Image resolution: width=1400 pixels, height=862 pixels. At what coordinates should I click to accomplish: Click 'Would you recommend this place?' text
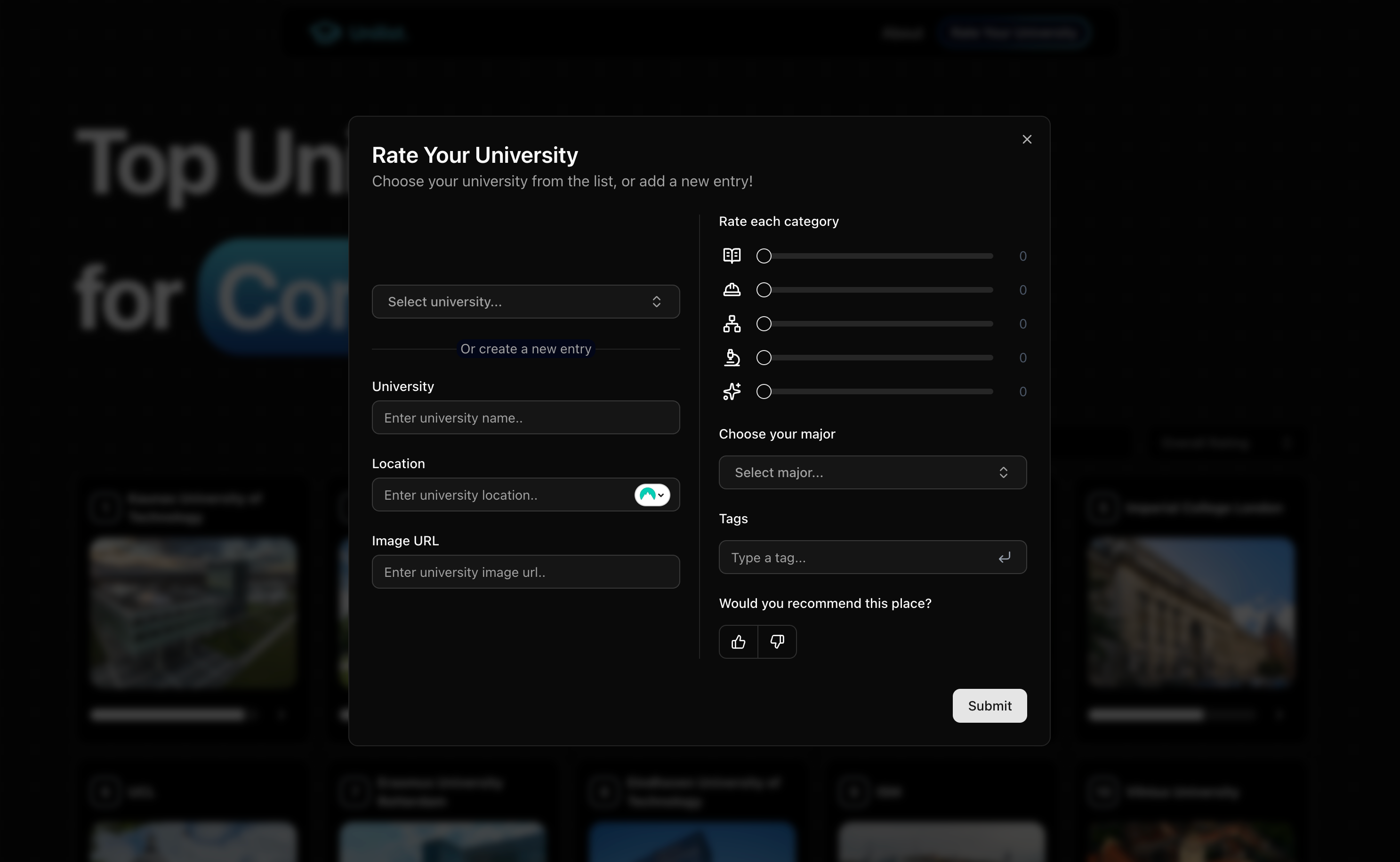pos(825,603)
